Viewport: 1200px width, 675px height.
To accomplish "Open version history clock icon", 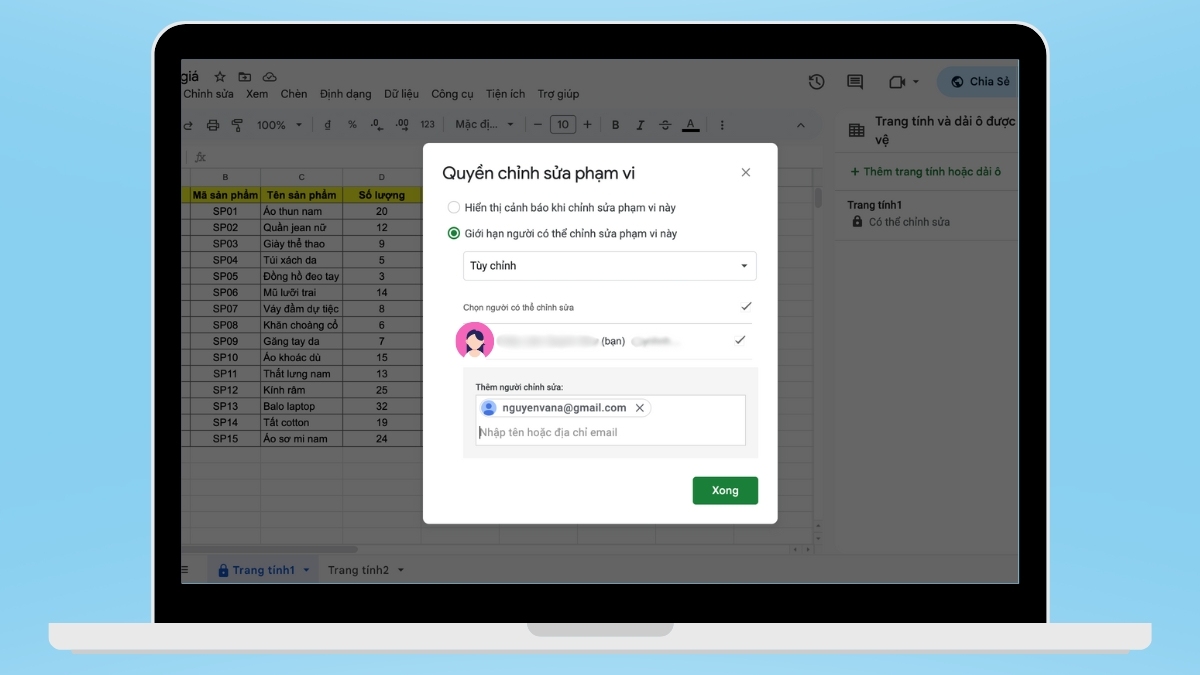I will pos(816,82).
